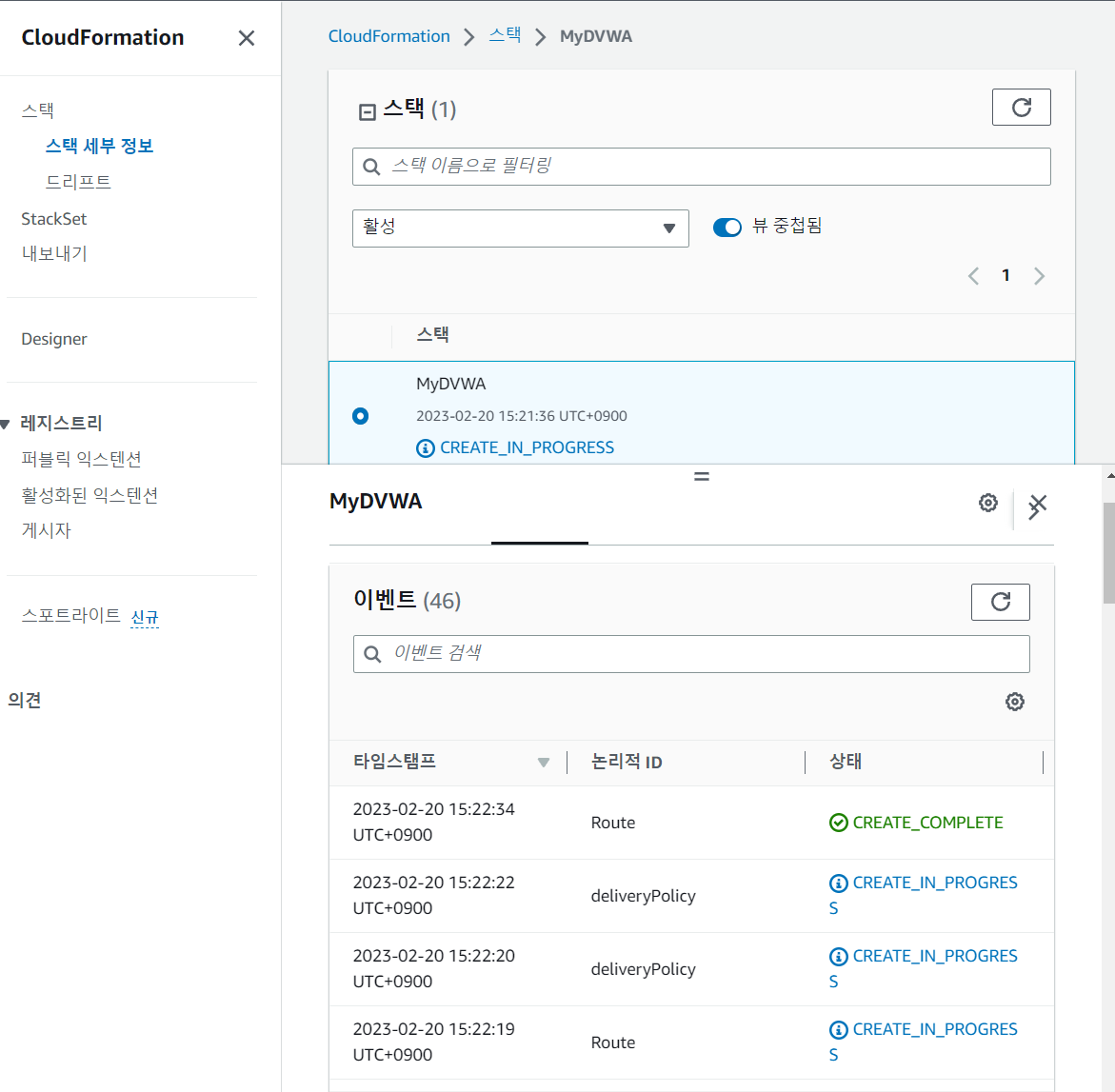
Task: Click the CREATE_COMPLETE status text
Action: (x=928, y=823)
